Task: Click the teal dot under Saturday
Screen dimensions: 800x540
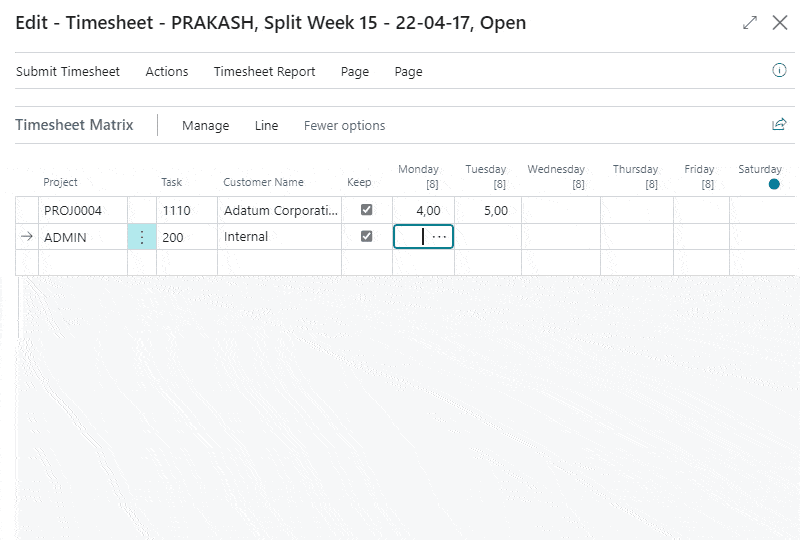Action: click(774, 185)
